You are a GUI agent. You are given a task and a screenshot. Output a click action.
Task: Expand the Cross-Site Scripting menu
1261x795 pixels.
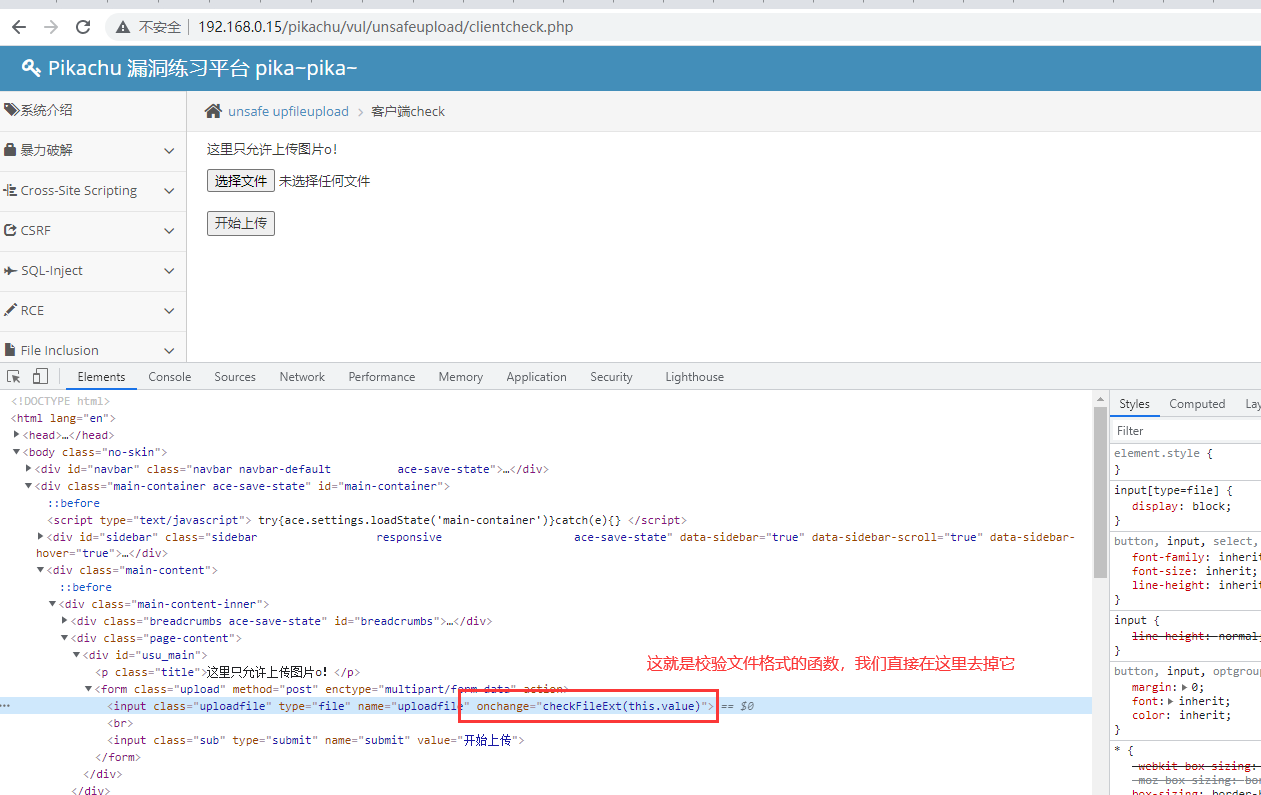click(168, 190)
